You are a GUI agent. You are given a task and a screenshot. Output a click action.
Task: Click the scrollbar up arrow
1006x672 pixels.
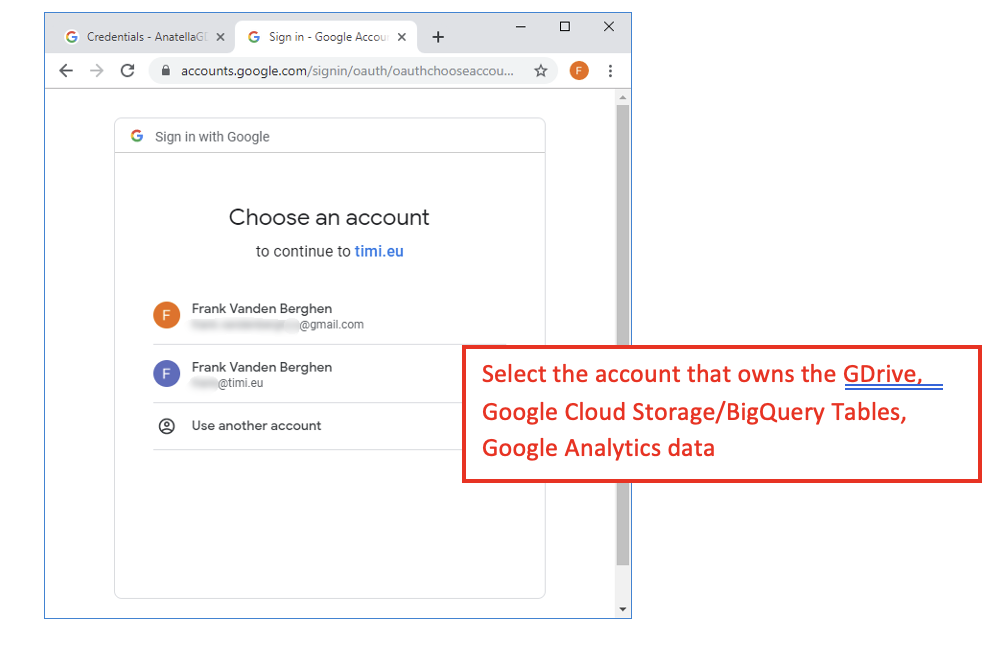[623, 98]
